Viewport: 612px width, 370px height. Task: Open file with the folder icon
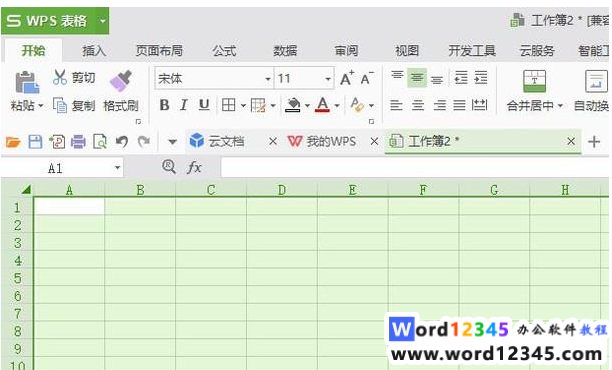pyautogui.click(x=13, y=142)
